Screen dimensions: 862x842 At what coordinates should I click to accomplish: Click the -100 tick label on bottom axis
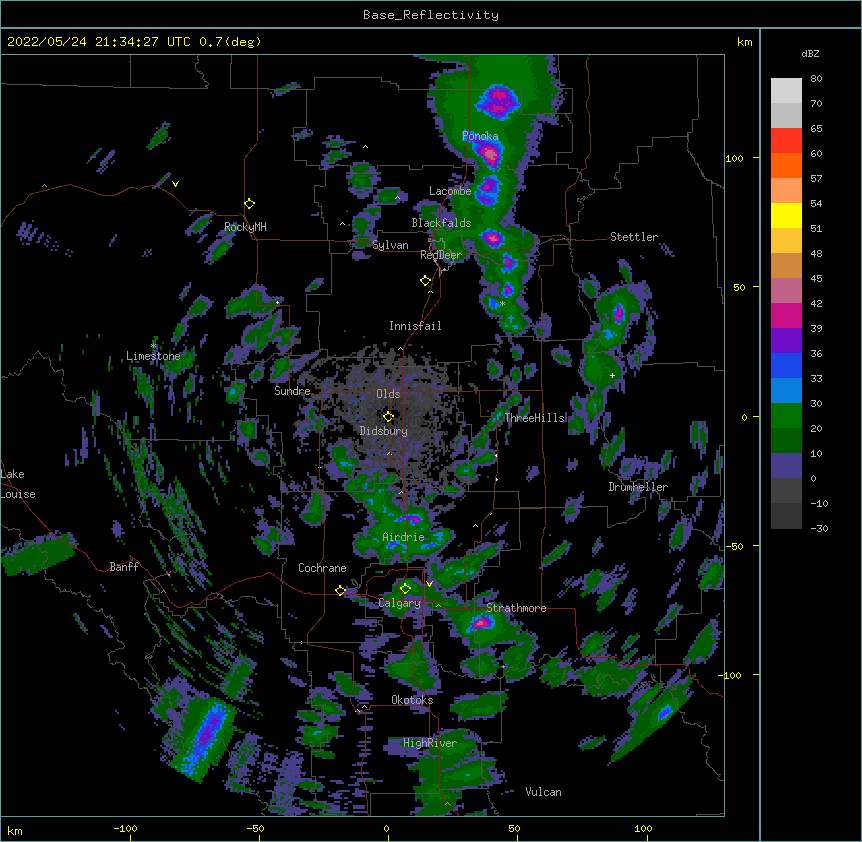click(x=125, y=828)
